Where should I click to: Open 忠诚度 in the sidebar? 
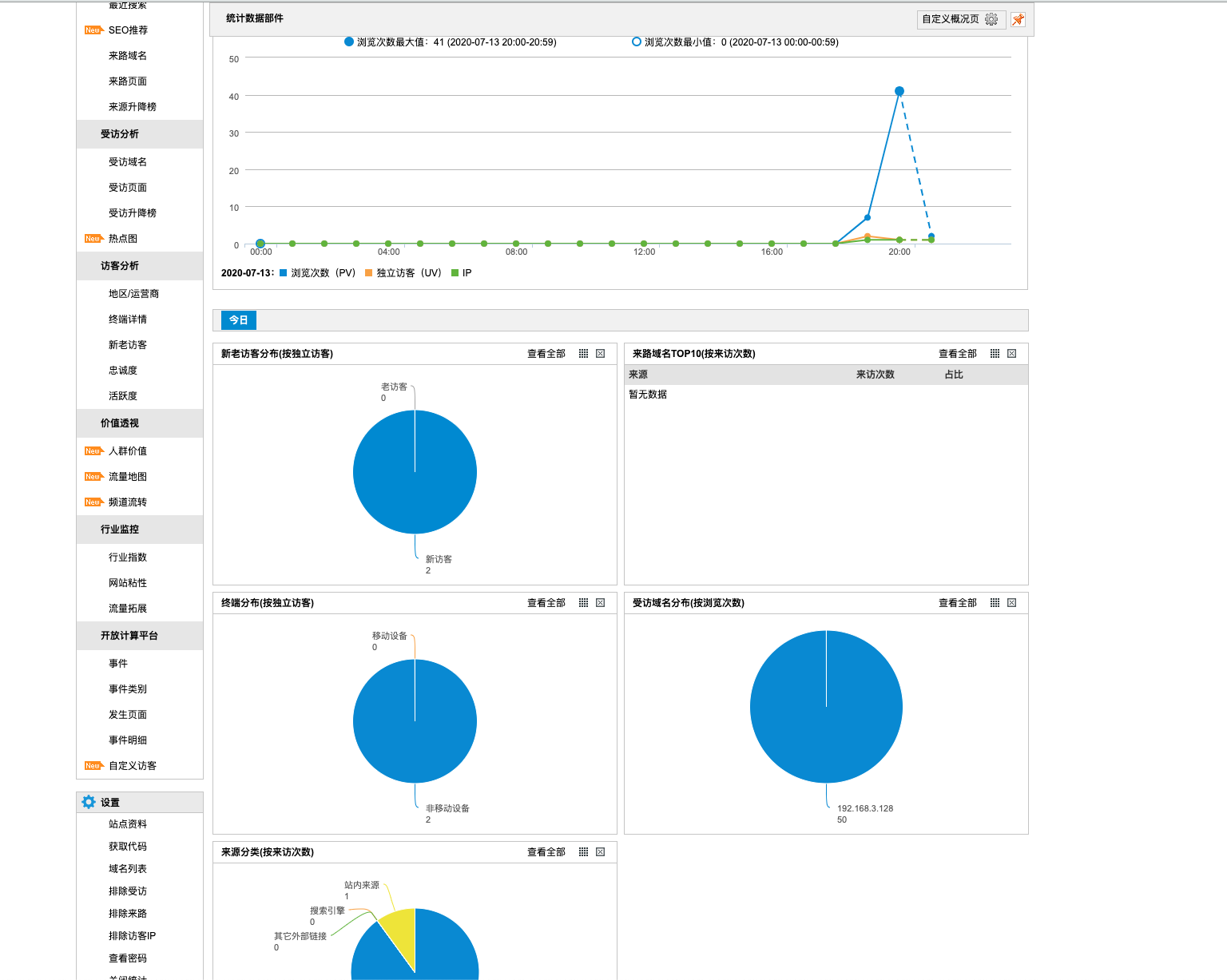pyautogui.click(x=123, y=371)
